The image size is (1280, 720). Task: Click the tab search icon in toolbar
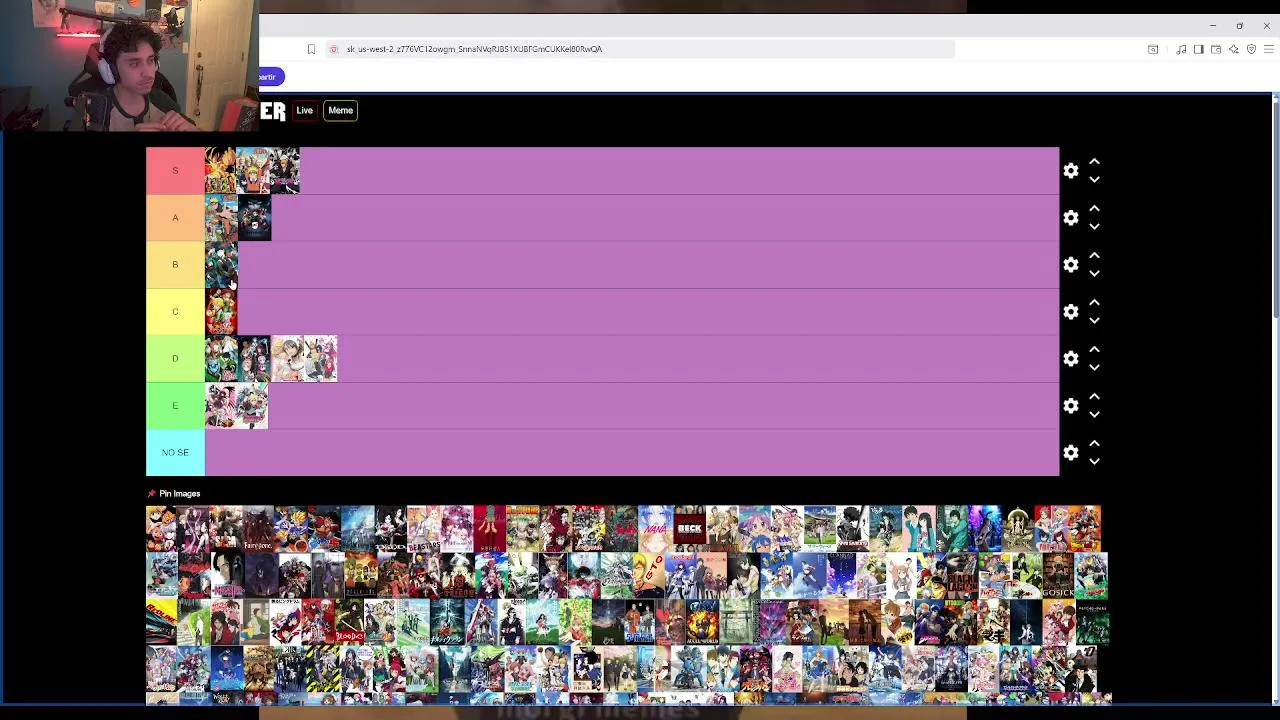[1153, 49]
